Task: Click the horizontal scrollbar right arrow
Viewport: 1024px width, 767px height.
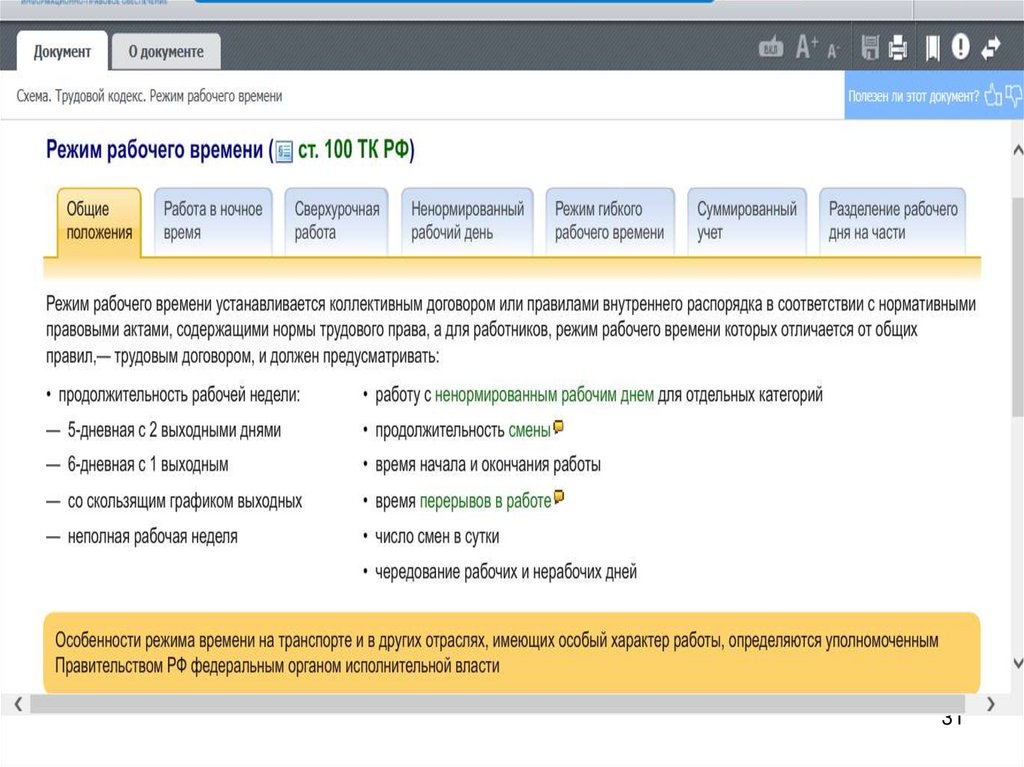Action: tap(991, 704)
